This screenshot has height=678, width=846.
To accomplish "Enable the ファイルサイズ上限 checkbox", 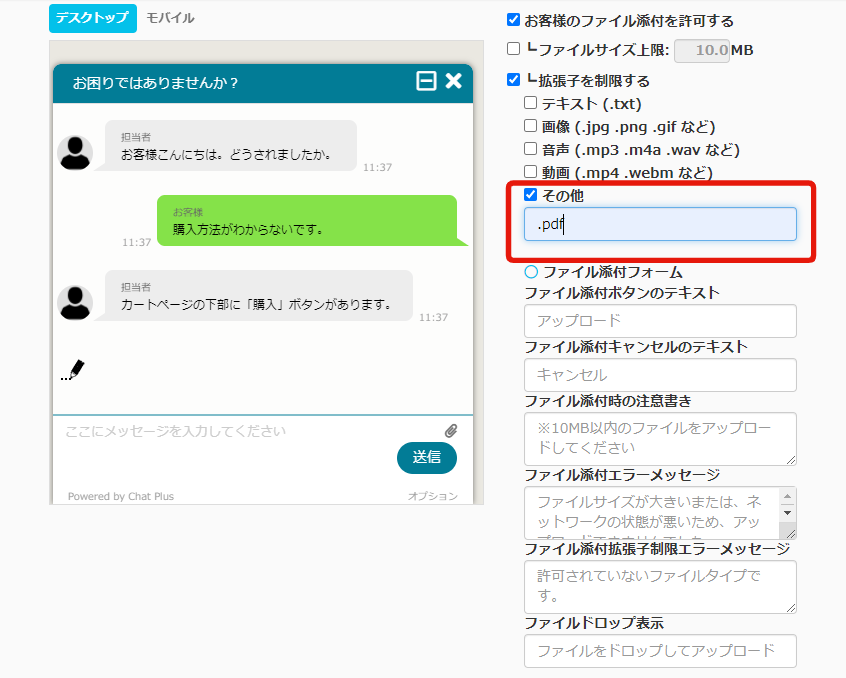I will [514, 49].
